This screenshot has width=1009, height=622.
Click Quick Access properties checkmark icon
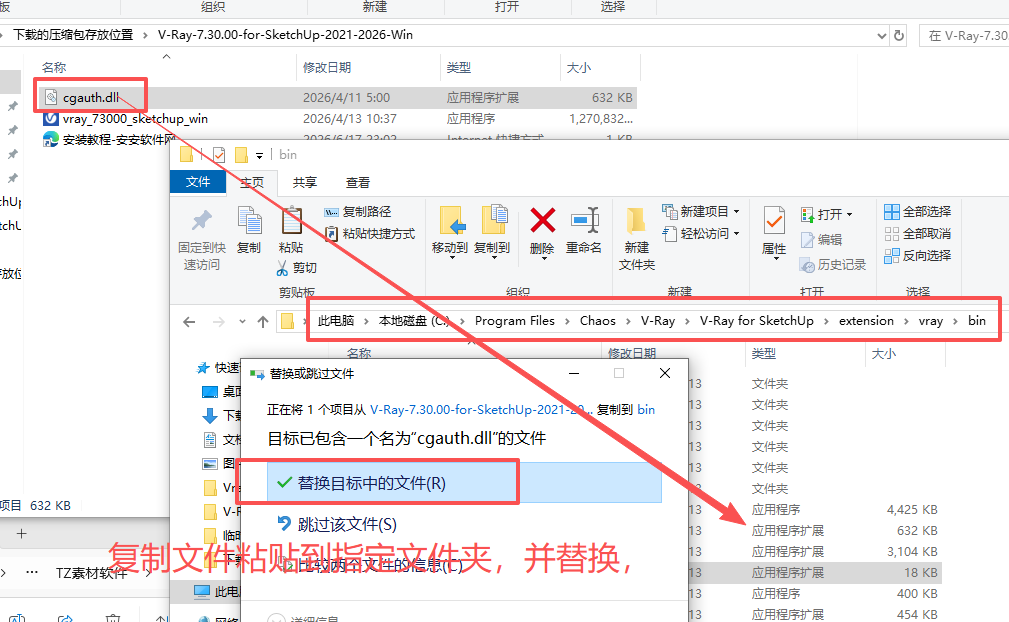pos(219,154)
